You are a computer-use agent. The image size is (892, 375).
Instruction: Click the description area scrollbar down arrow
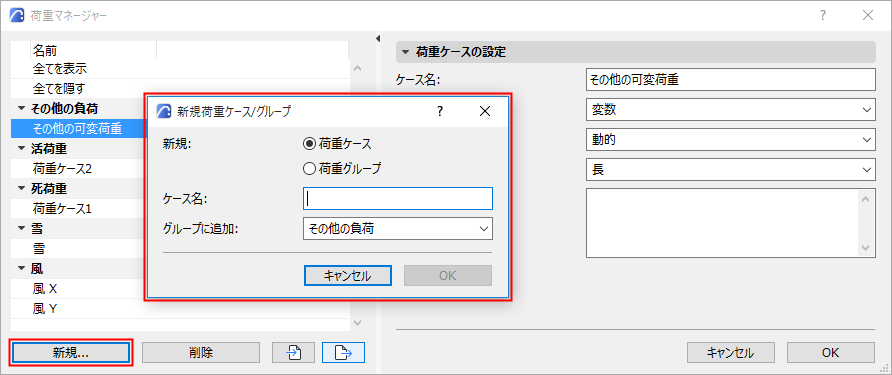click(x=866, y=248)
